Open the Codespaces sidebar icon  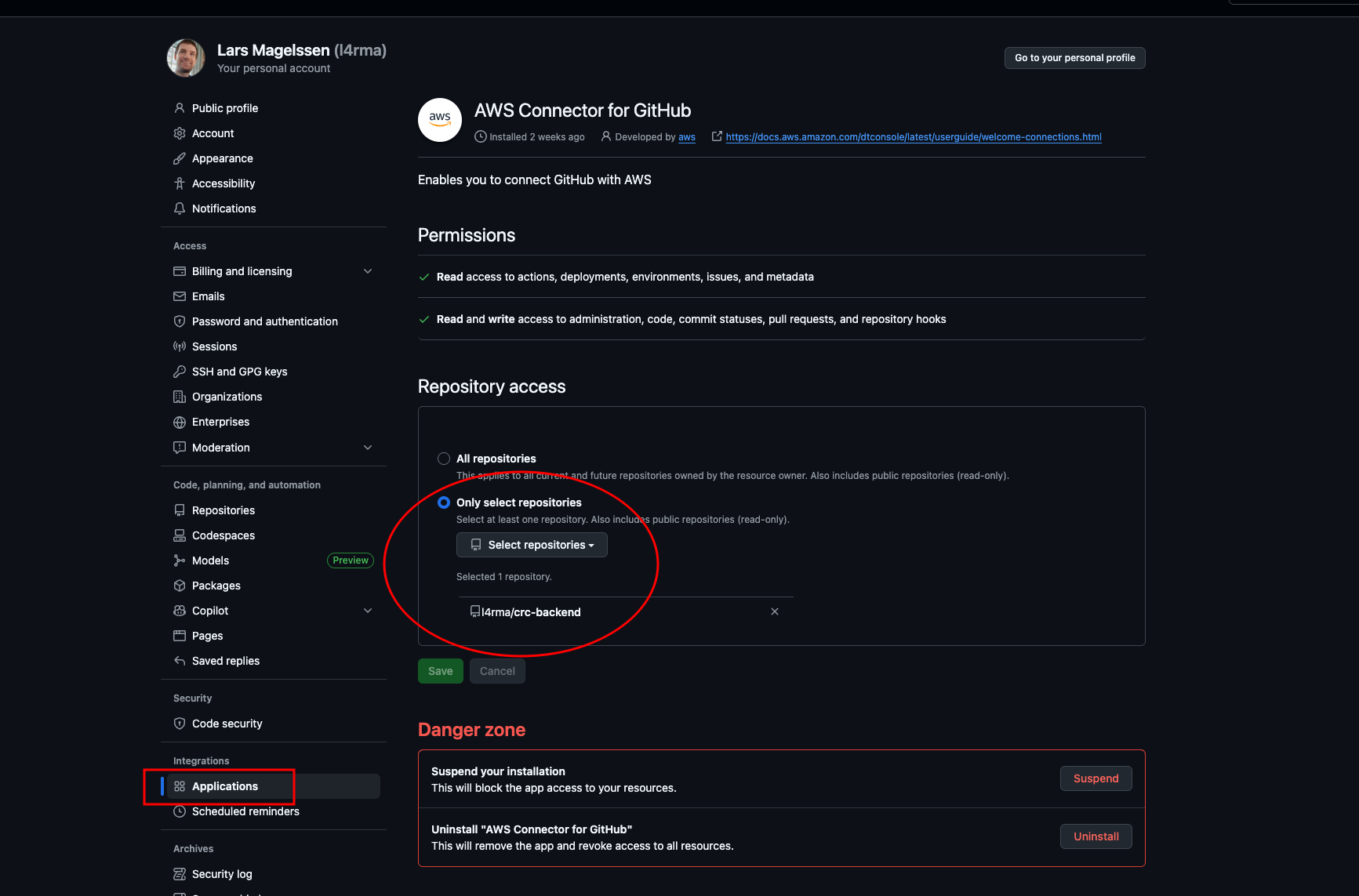[180, 535]
